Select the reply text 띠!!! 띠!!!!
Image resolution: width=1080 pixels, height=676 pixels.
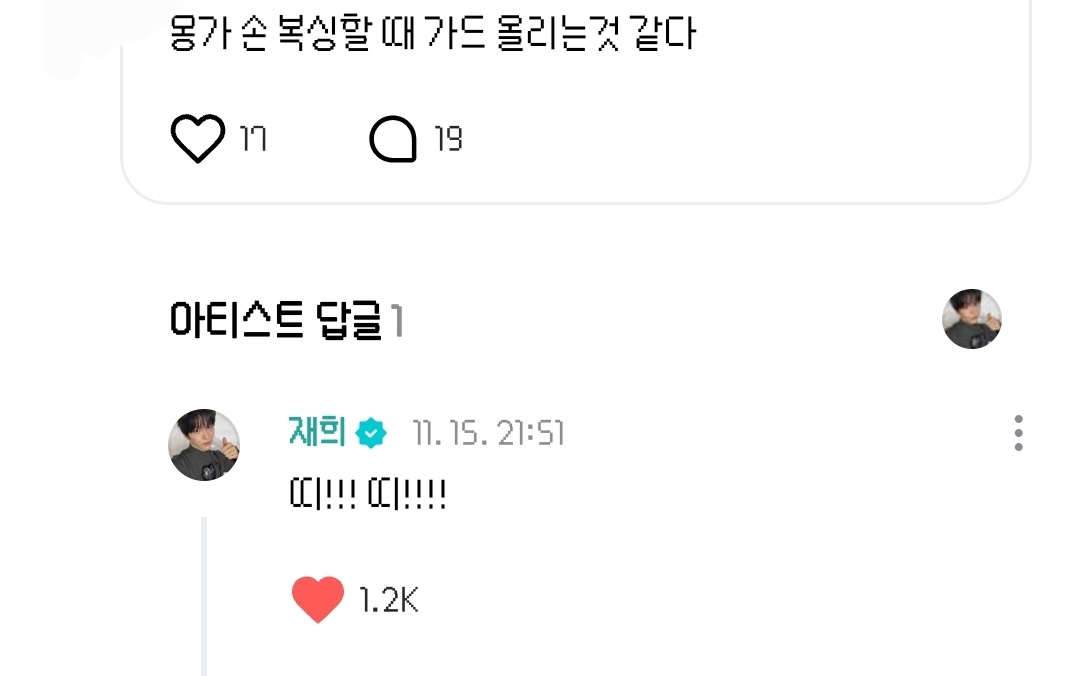click(368, 494)
